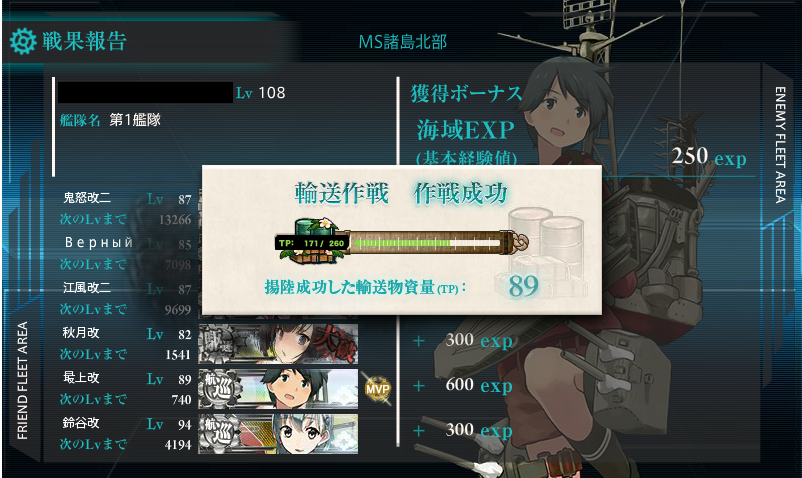802x478 pixels.
Task: Select the 鈴谷改 ship banner portrait
Action: 278,435
